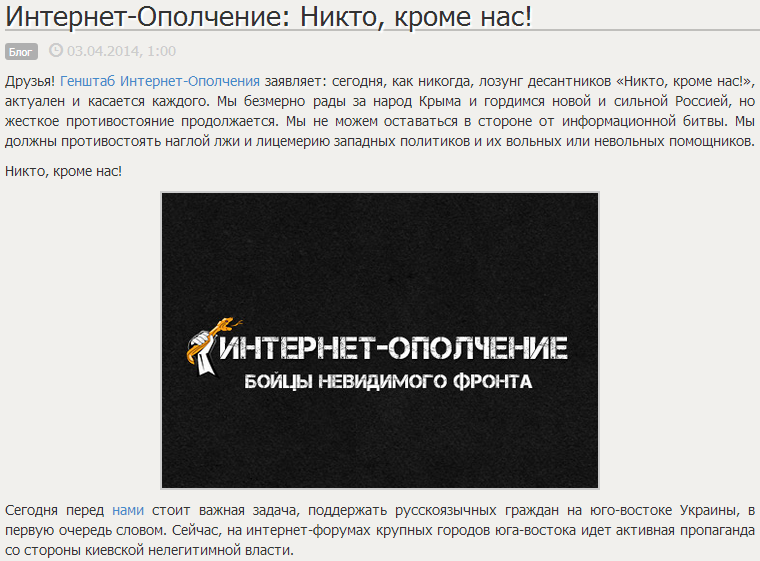Click the clock icon beside the date

(56, 50)
